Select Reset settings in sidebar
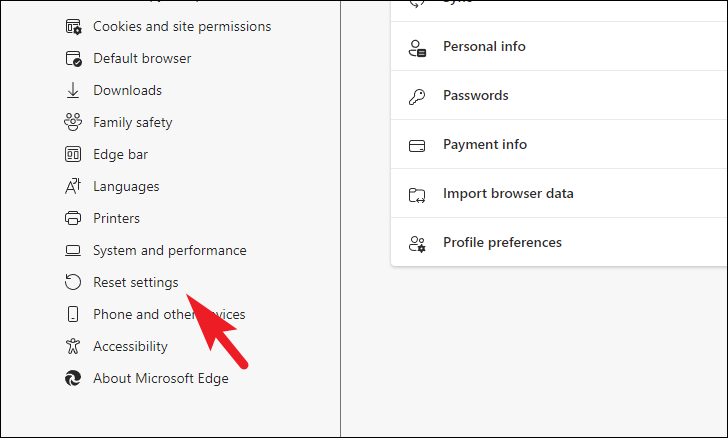The width and height of the screenshot is (728, 438). click(135, 282)
